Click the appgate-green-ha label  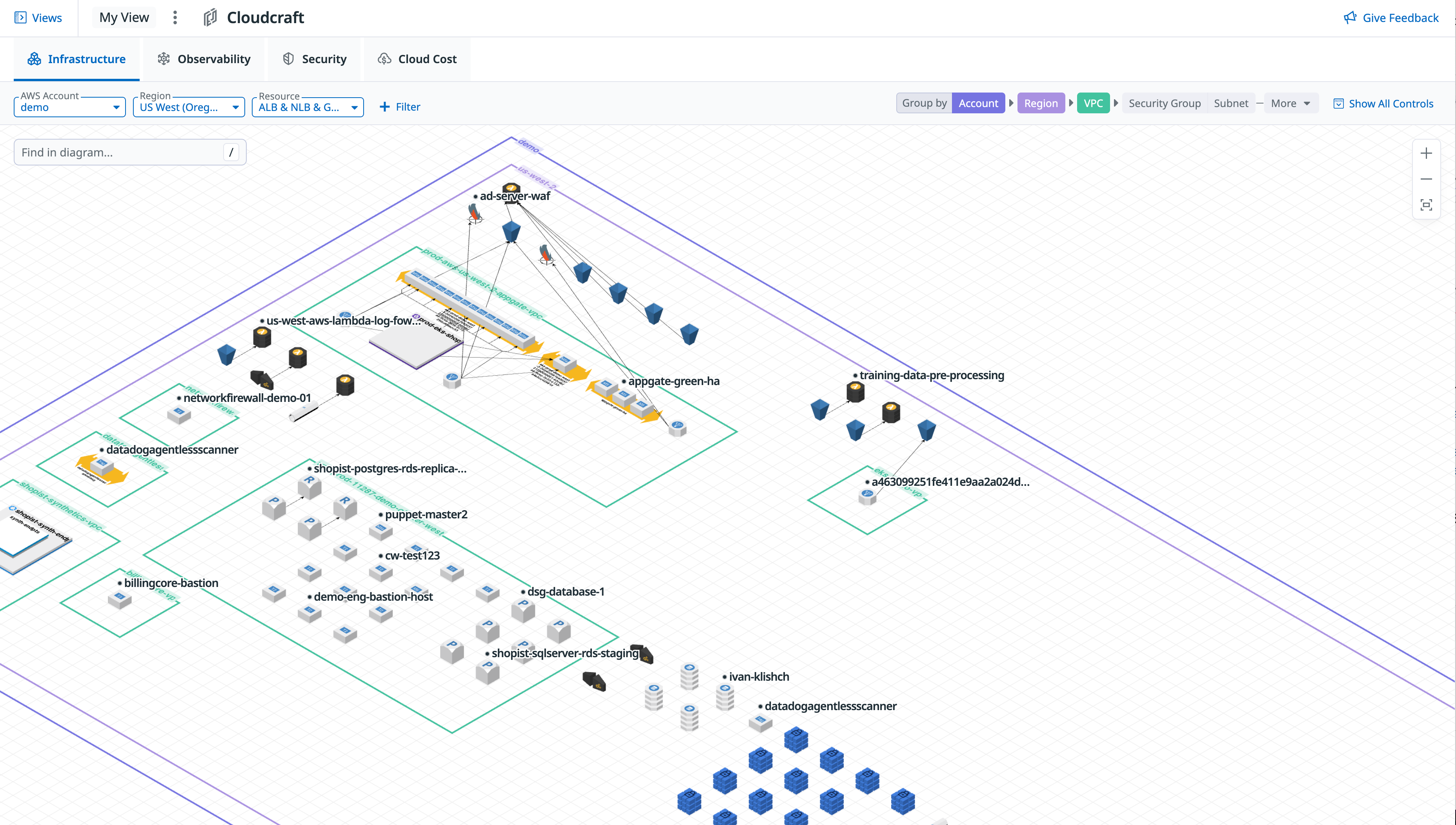pyautogui.click(x=674, y=381)
